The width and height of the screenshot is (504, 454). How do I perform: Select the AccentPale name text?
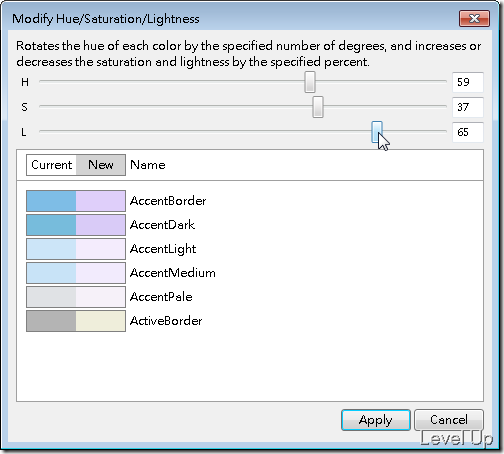[x=161, y=297]
